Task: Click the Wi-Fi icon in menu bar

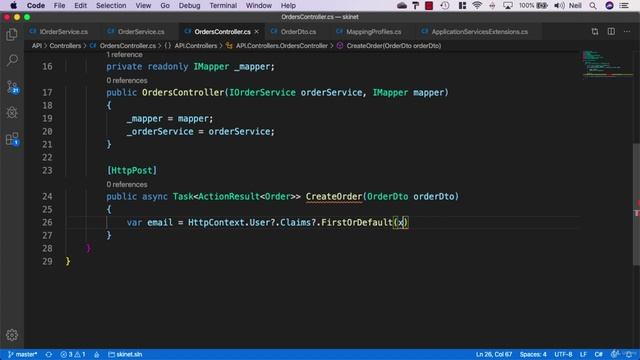Action: pyautogui.click(x=477, y=6)
